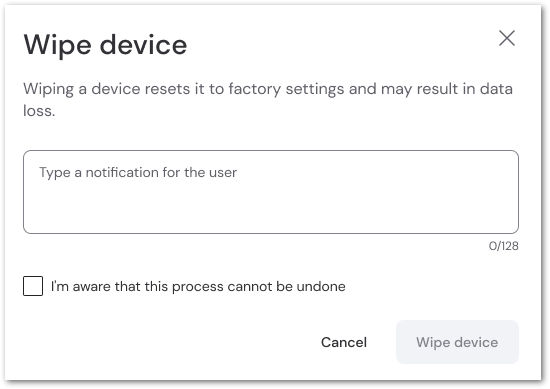Click the cross icon beside the title
The width and height of the screenshot is (550, 389).
click(507, 38)
